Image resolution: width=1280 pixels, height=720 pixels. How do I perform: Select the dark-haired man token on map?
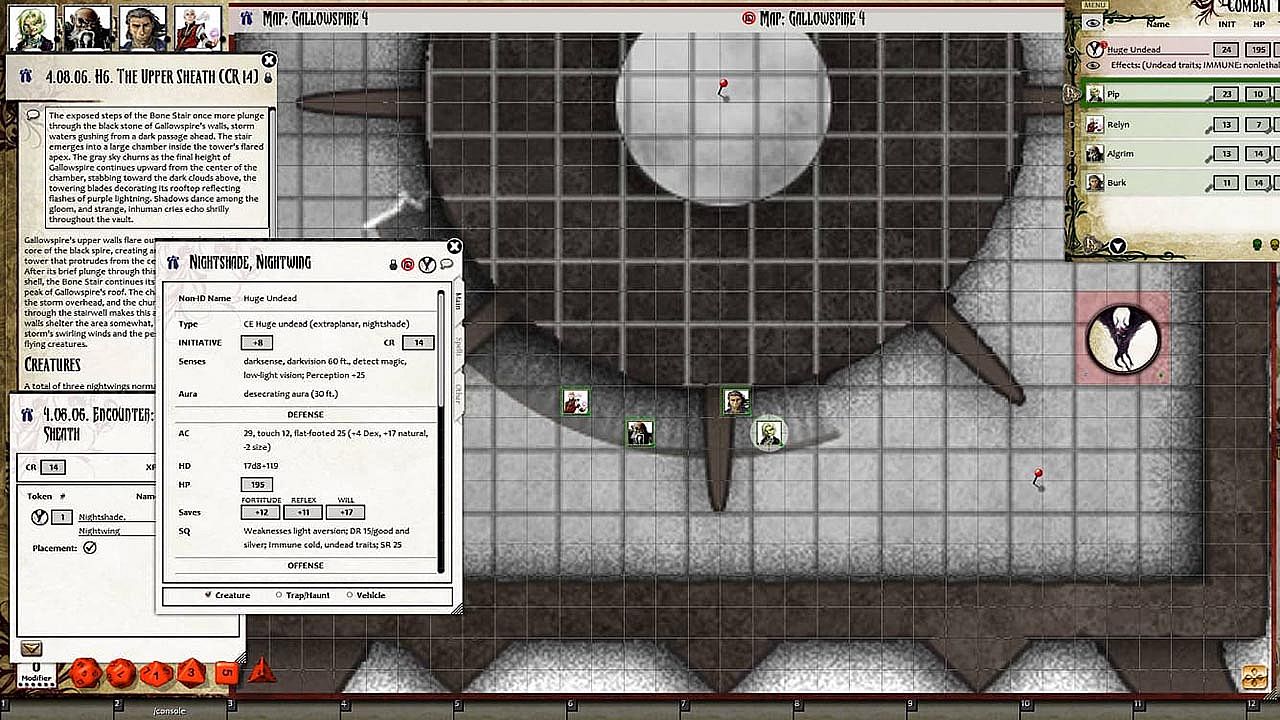[737, 402]
